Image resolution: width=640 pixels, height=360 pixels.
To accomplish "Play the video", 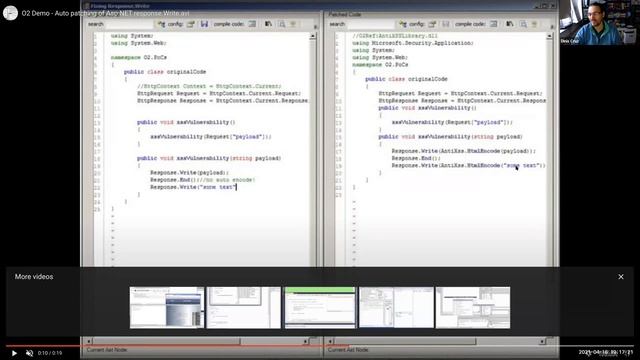I will point(14,353).
